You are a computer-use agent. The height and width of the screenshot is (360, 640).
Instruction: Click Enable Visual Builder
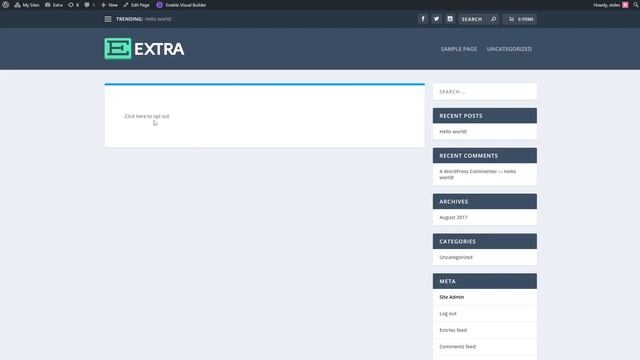(181, 5)
